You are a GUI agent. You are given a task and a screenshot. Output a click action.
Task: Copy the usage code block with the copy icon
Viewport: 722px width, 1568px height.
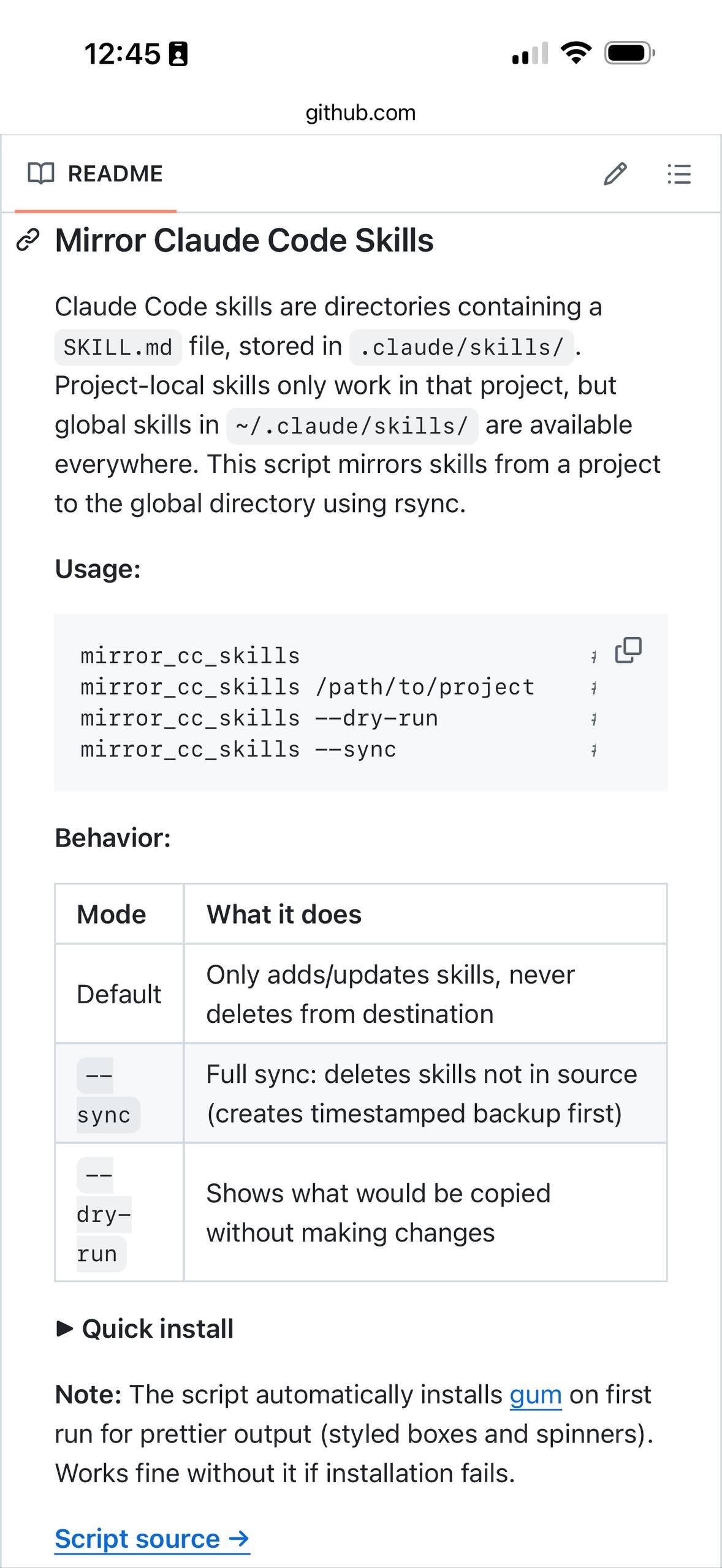coord(628,650)
